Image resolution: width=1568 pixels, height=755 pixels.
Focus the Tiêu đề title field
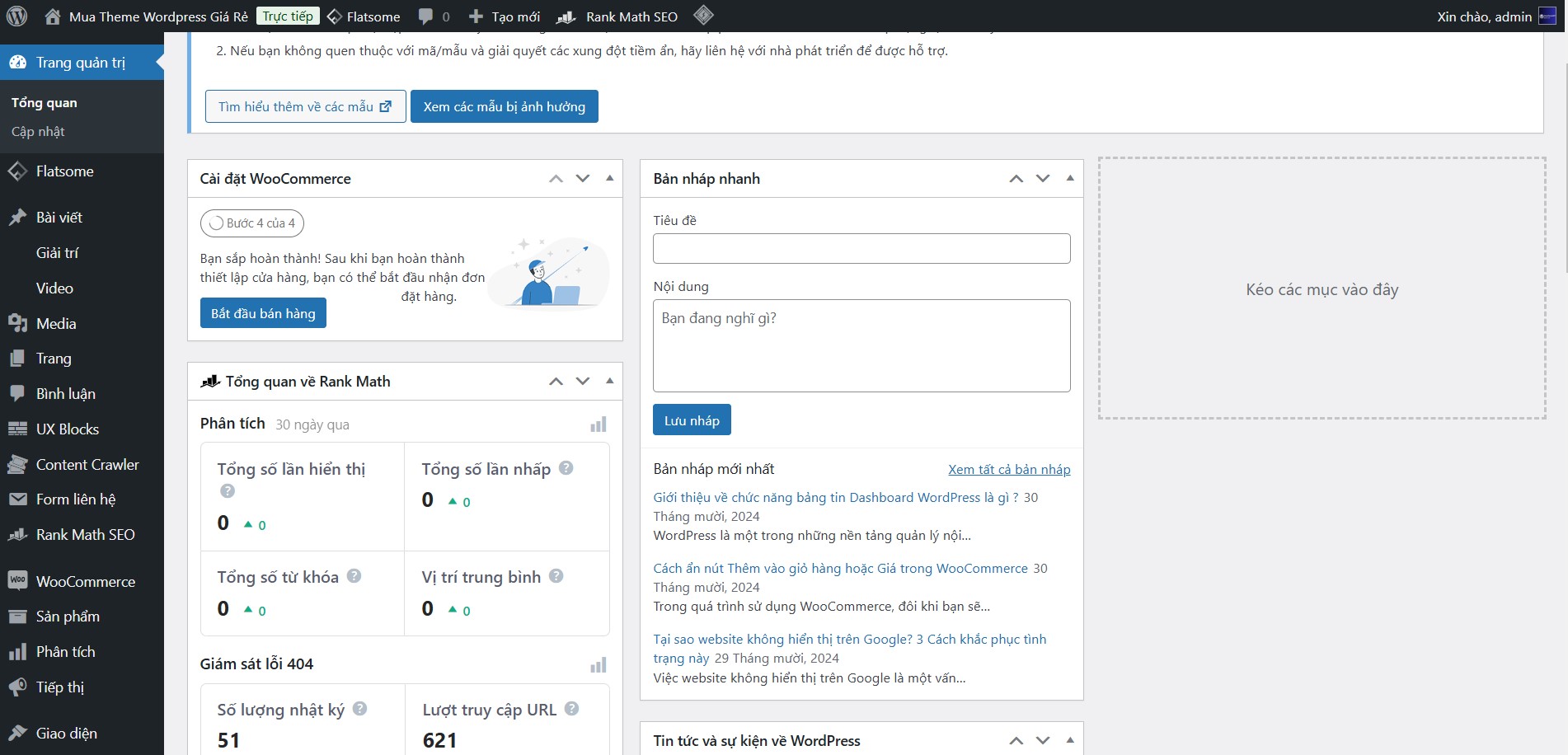861,248
